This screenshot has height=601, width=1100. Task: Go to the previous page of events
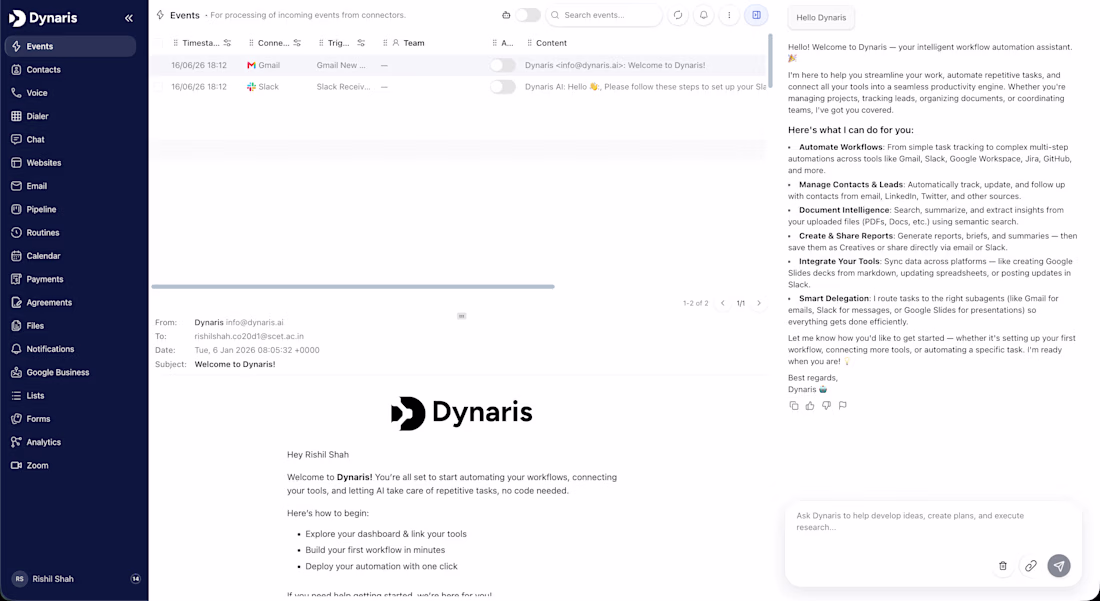pyautogui.click(x=723, y=303)
